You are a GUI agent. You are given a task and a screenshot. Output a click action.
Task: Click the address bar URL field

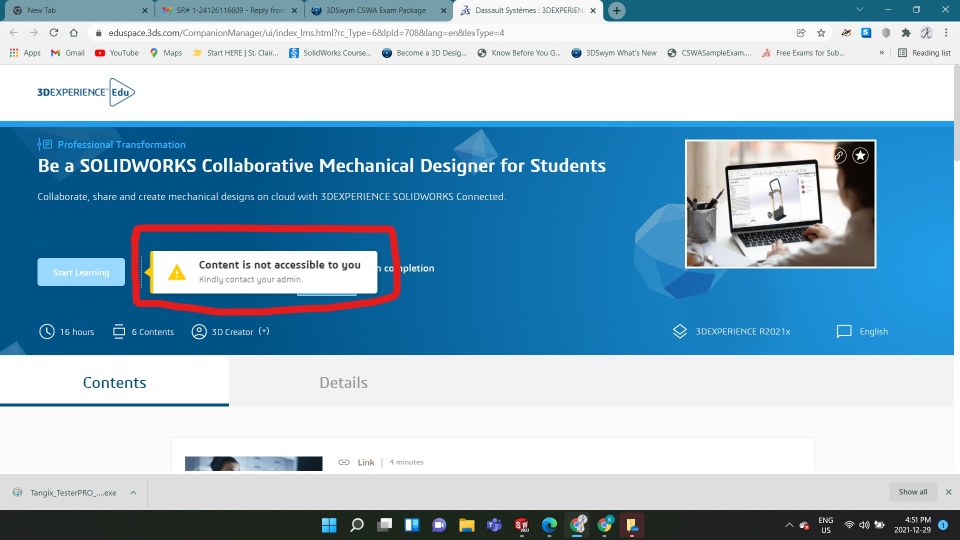441,32
